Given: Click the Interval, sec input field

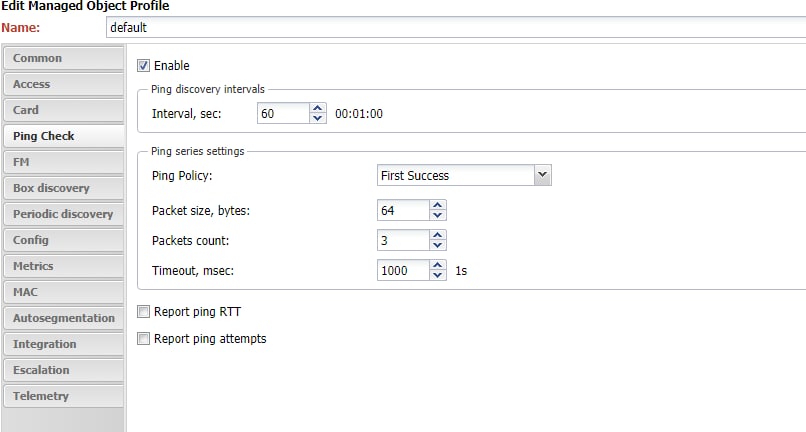Looking at the screenshot, I should (283, 113).
